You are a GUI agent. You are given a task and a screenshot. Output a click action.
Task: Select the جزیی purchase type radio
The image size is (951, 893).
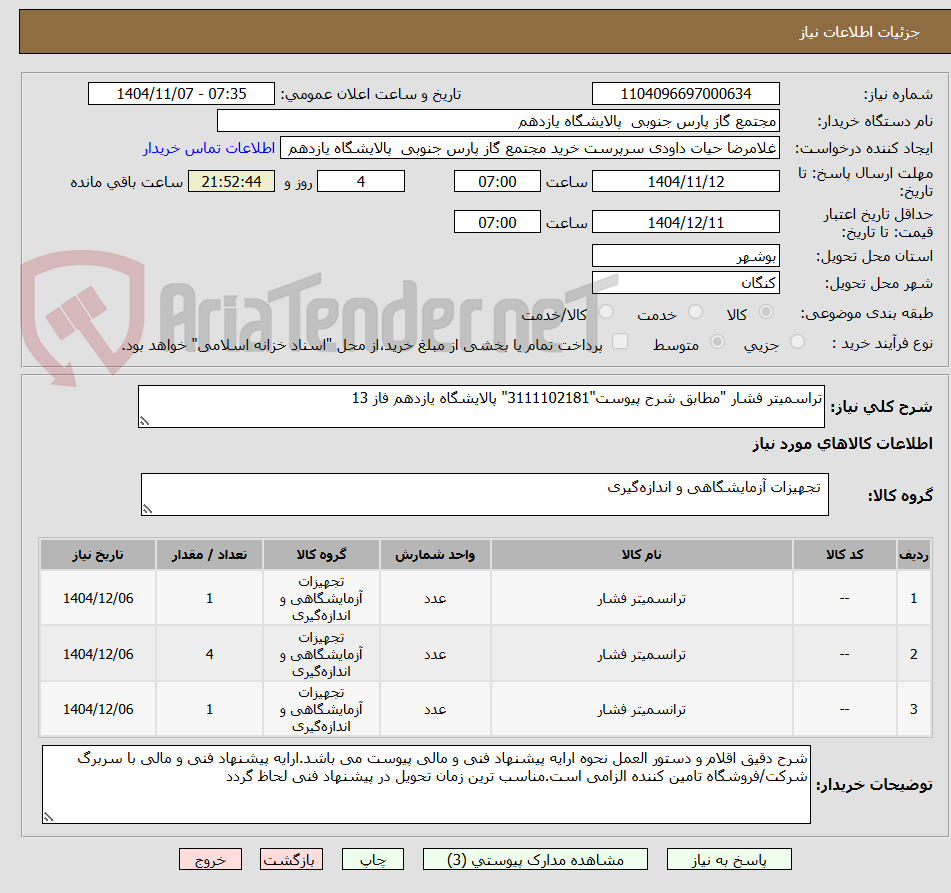798,342
